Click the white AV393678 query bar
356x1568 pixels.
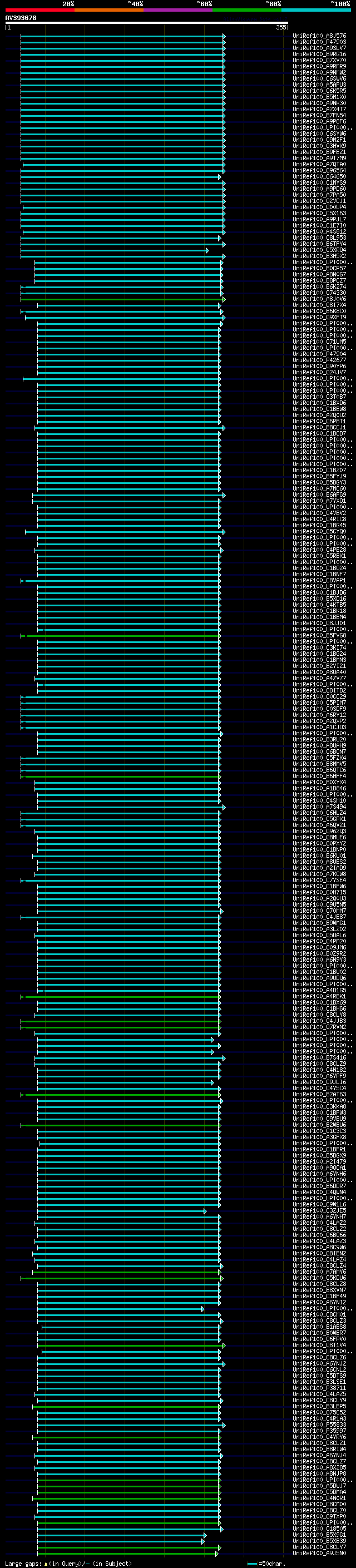click(x=147, y=23)
